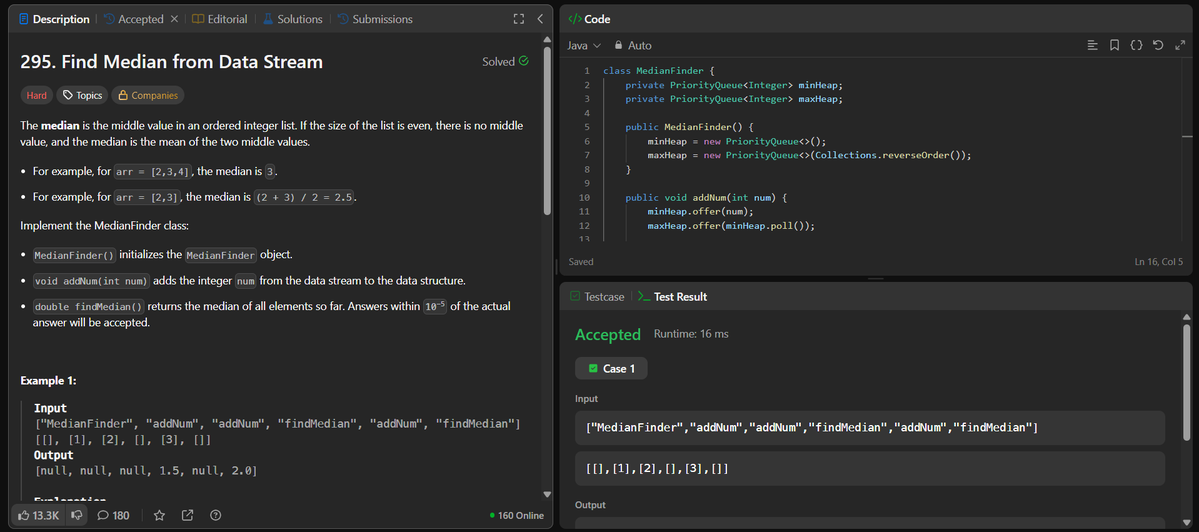Click the curly braces icon in toolbar
The width and height of the screenshot is (1199, 532).
coord(1136,46)
